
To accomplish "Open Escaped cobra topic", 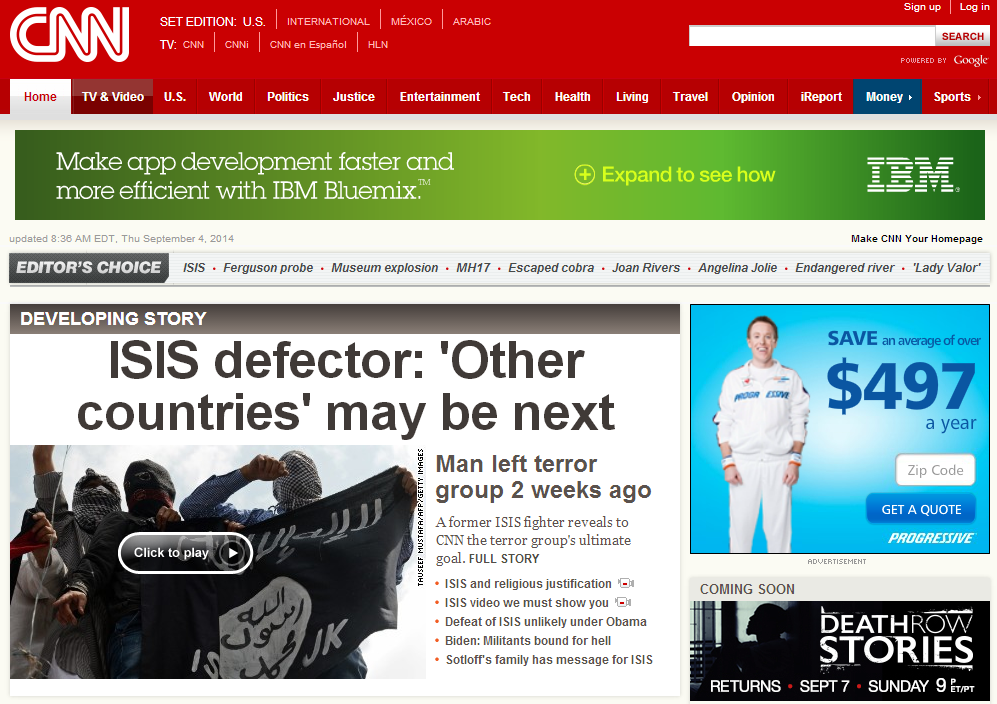I will [x=551, y=268].
